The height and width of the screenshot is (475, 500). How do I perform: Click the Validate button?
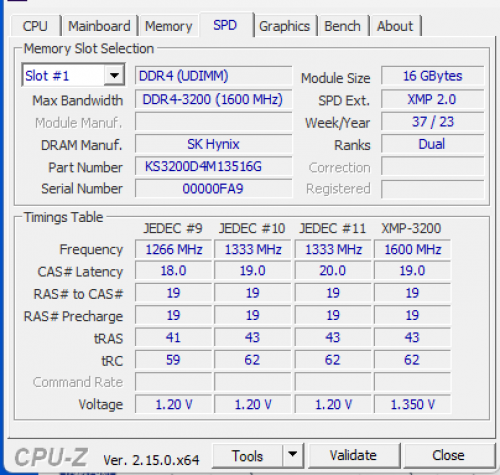353,455
